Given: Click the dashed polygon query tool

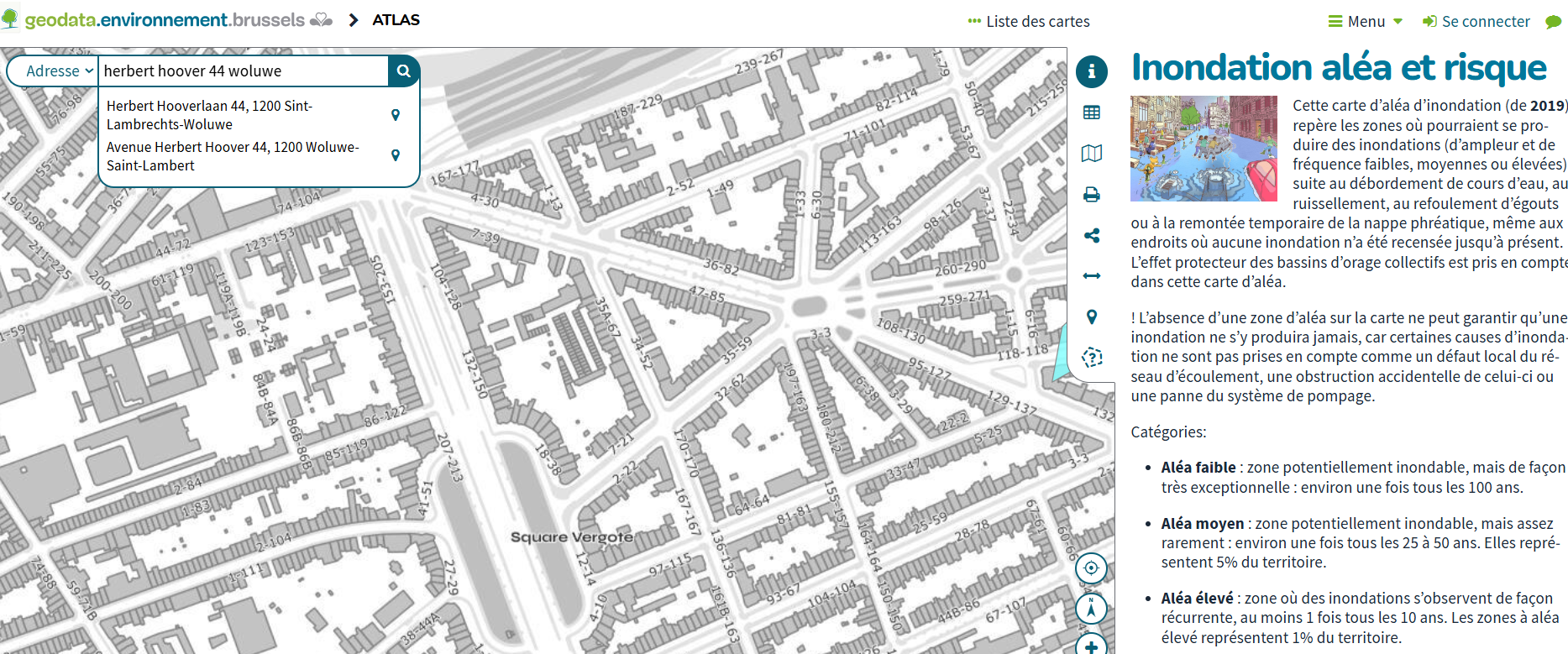Looking at the screenshot, I should [x=1091, y=358].
